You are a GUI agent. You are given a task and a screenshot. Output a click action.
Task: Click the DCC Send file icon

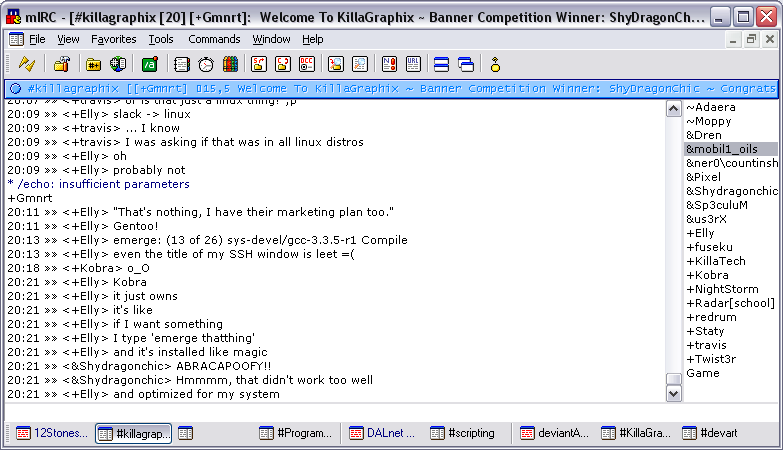[x=259, y=64]
